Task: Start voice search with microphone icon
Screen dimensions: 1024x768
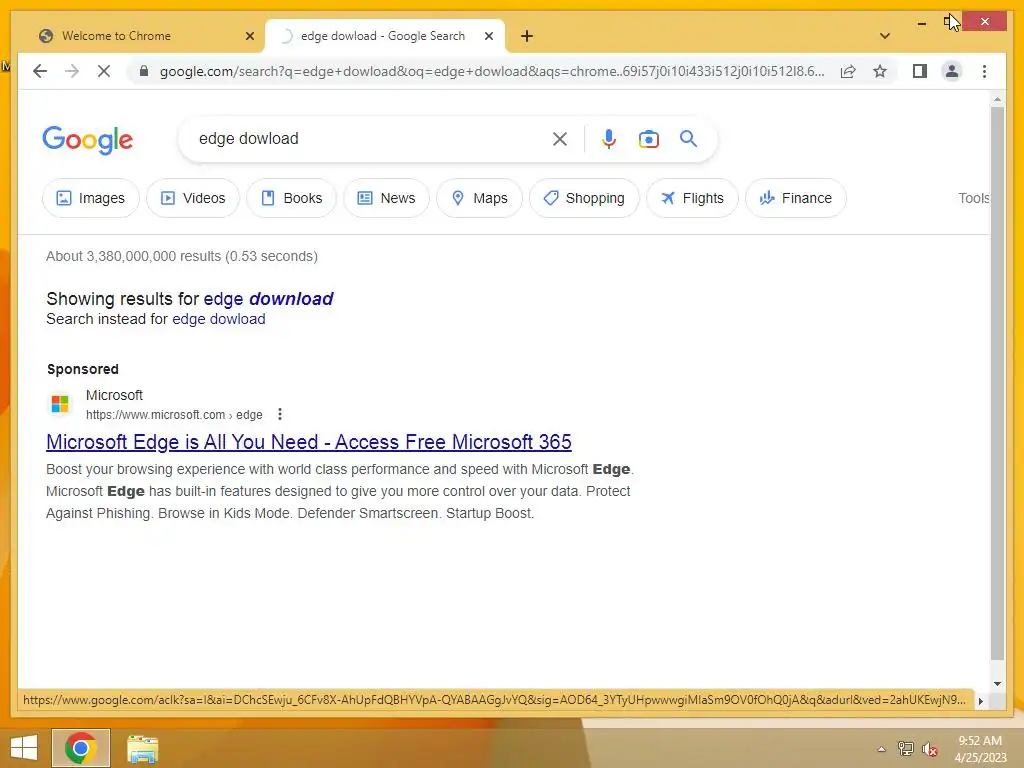Action: pyautogui.click(x=609, y=138)
